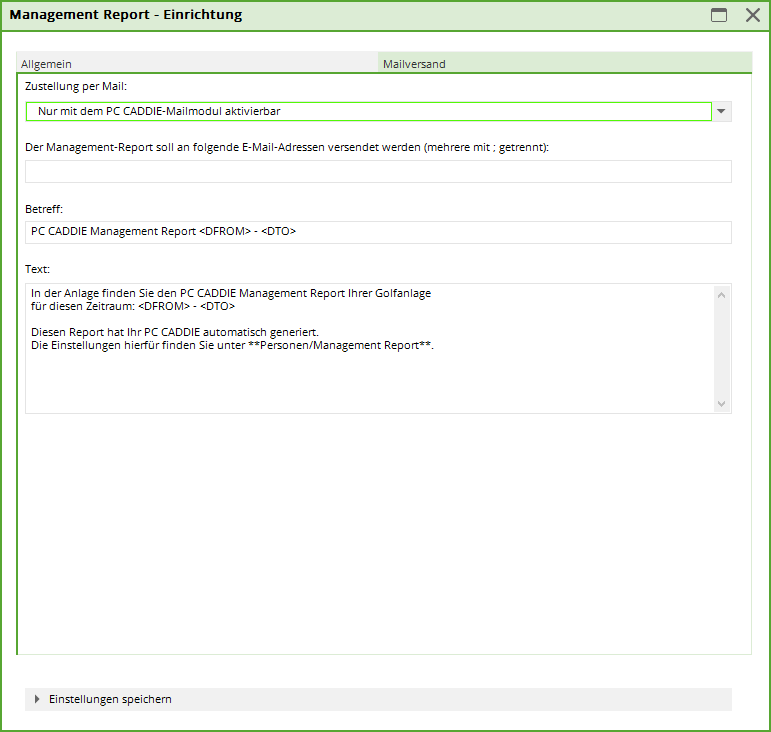This screenshot has width=771, height=732.
Task: Focus the E-Mail-Adressen input field
Action: [378, 172]
